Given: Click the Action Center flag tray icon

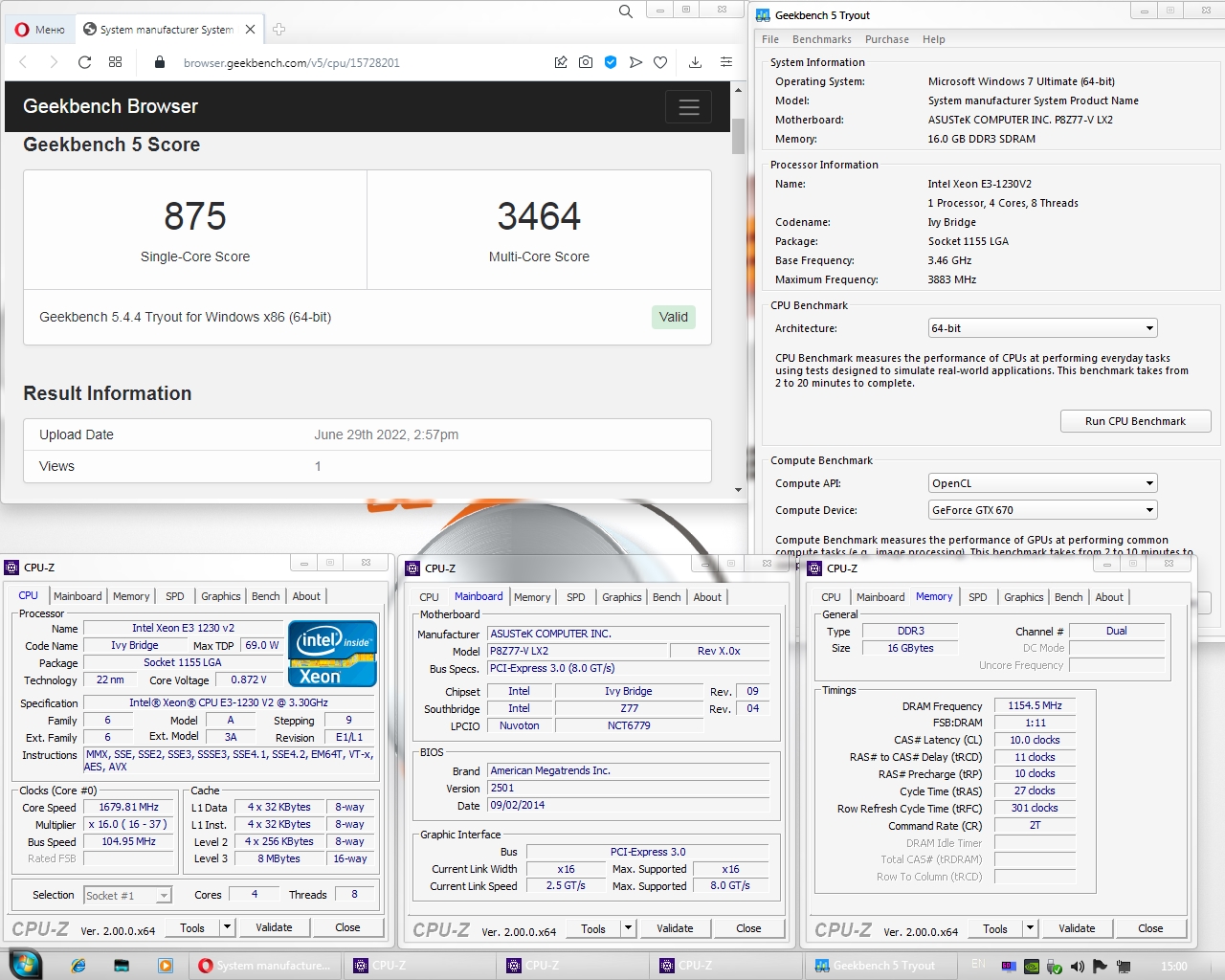Looking at the screenshot, I should [x=1100, y=967].
